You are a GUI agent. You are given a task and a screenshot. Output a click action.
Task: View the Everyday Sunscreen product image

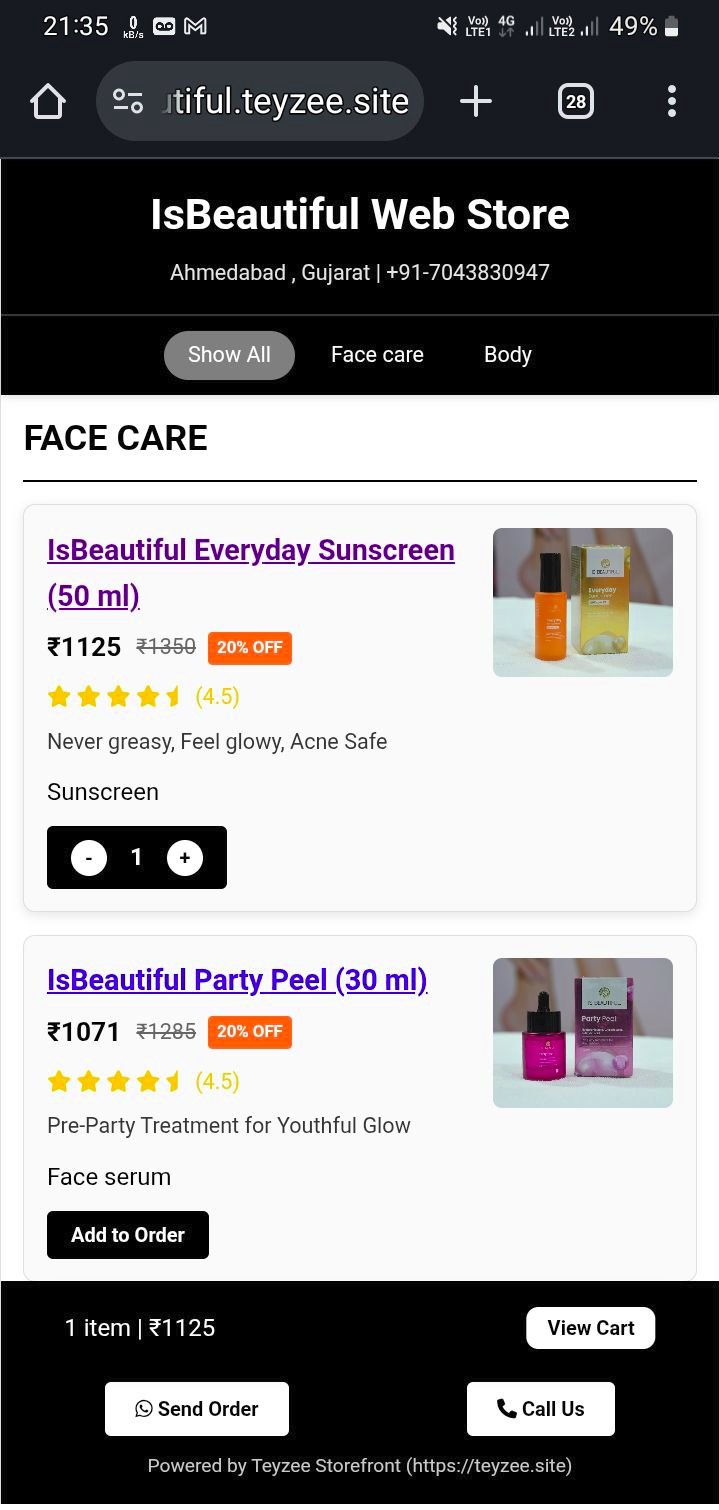(583, 602)
